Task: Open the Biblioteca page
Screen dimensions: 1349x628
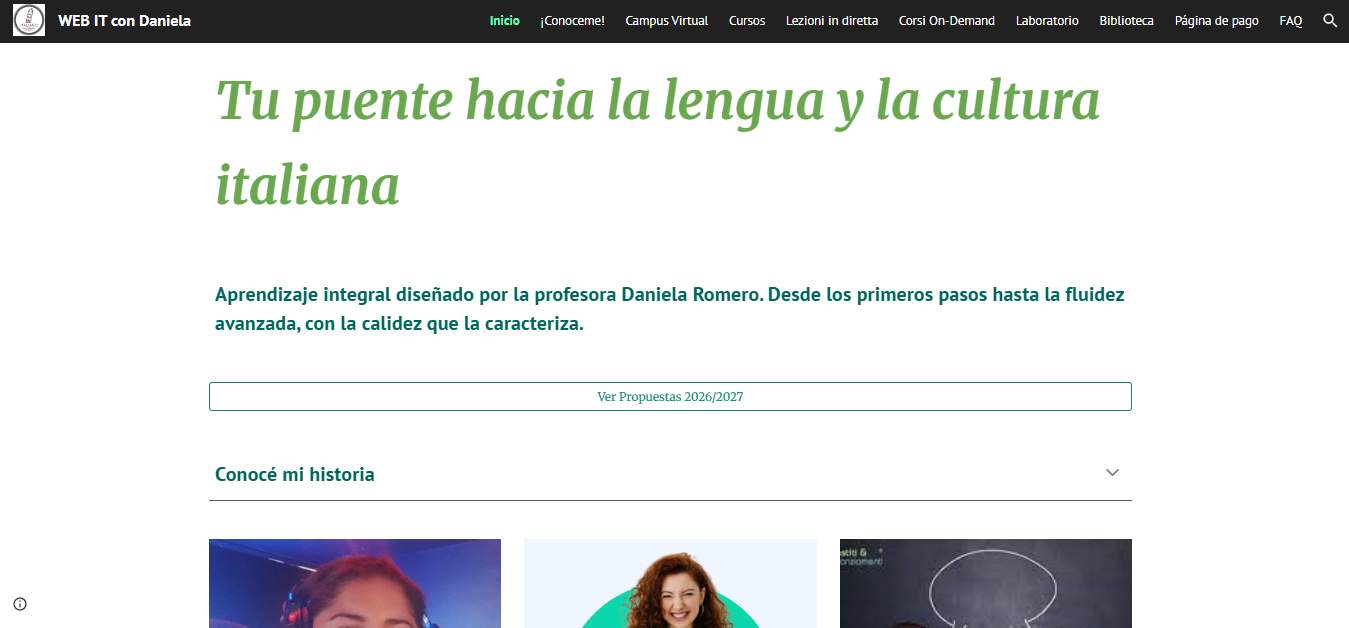Action: coord(1126,21)
